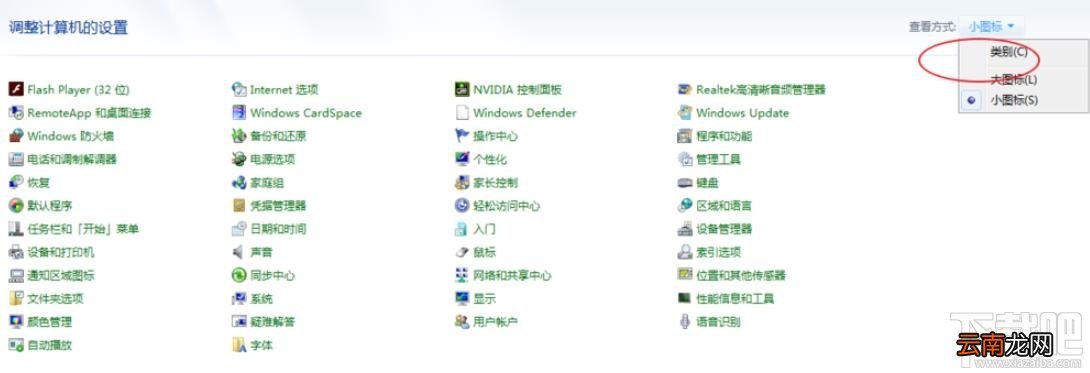Click the 字体 icon
Image resolution: width=1090 pixels, height=373 pixels.
point(239,345)
